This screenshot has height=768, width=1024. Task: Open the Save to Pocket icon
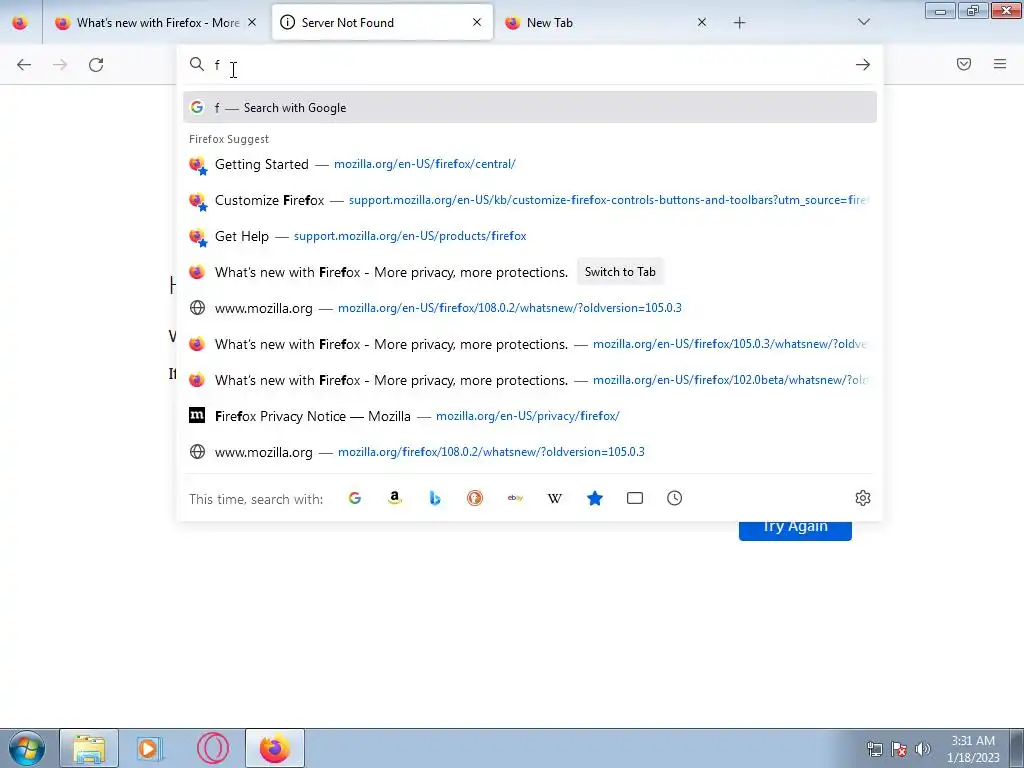(x=964, y=64)
